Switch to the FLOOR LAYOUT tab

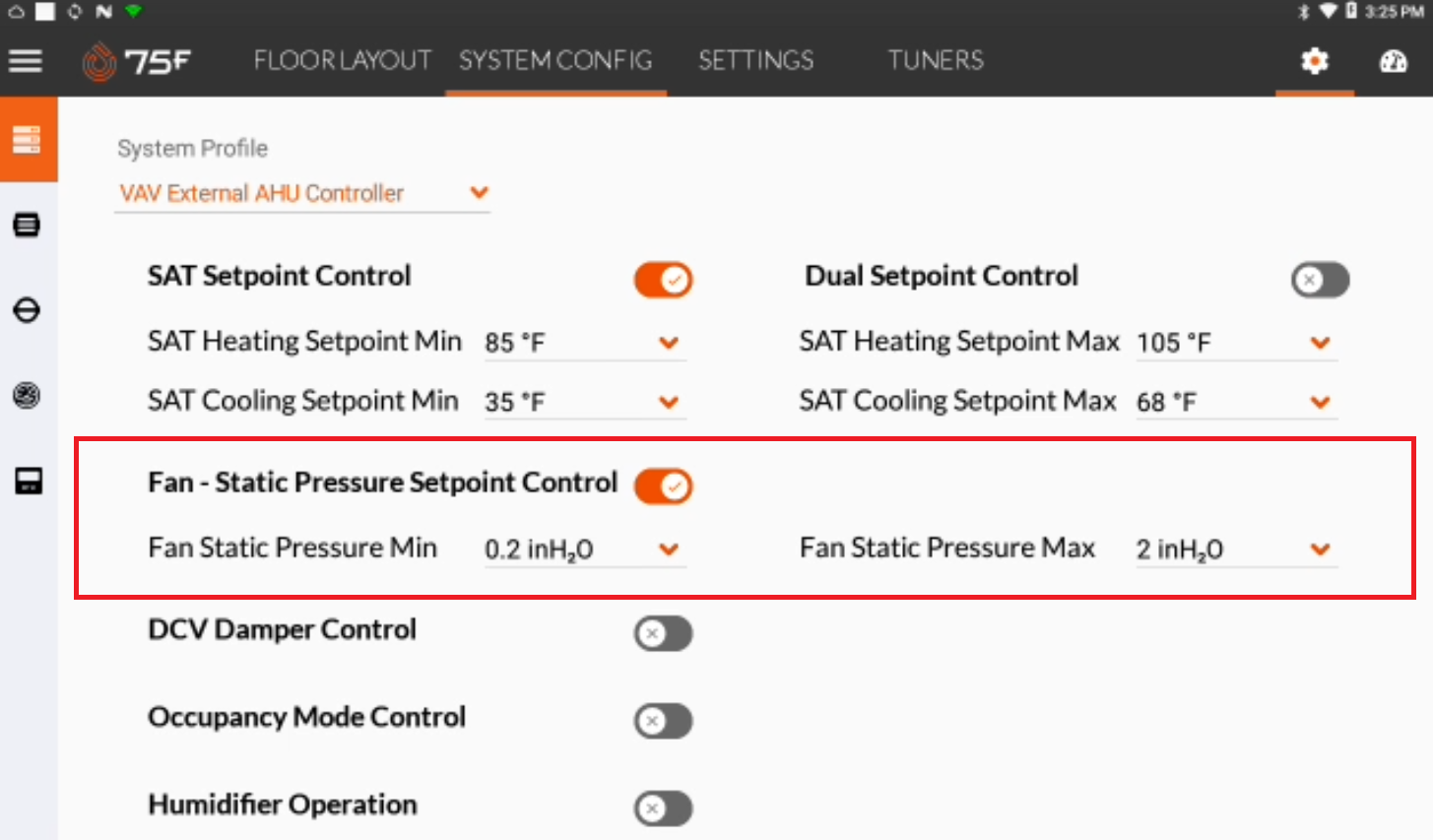pos(342,60)
